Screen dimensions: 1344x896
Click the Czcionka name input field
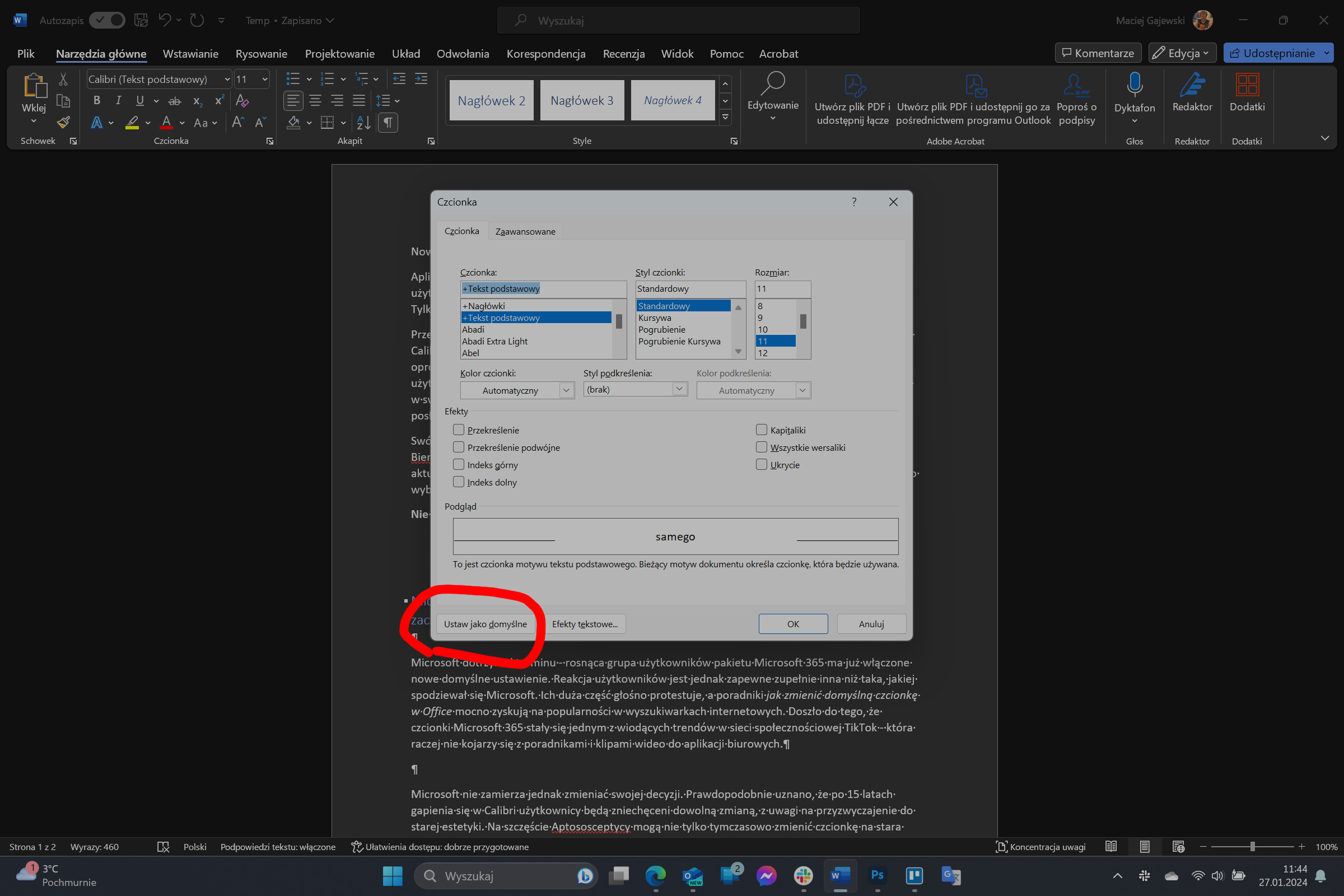pyautogui.click(x=543, y=288)
